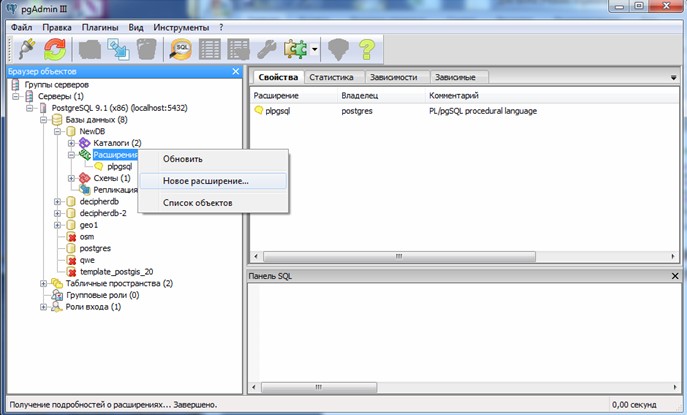Click the wrench maintenance icon
Screen dimensions: 687x415
(x=267, y=48)
